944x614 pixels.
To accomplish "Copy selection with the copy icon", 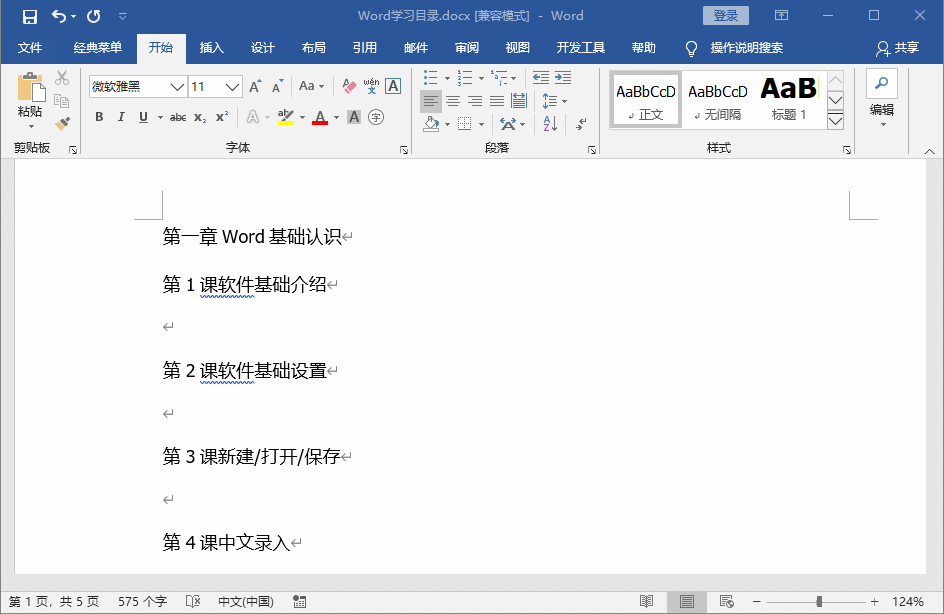I will tap(61, 101).
